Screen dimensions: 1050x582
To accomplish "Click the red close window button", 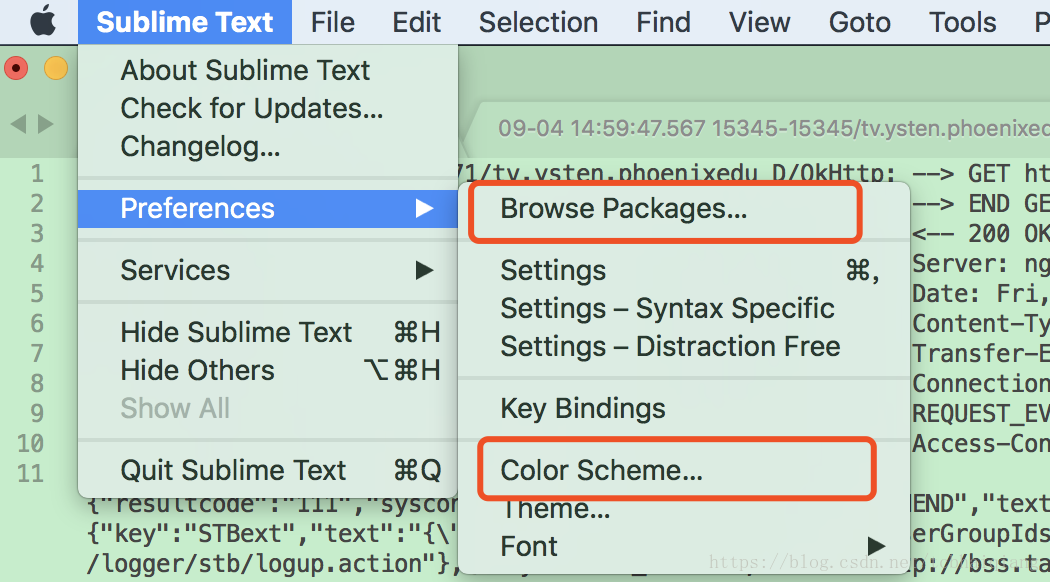I will point(16,68).
